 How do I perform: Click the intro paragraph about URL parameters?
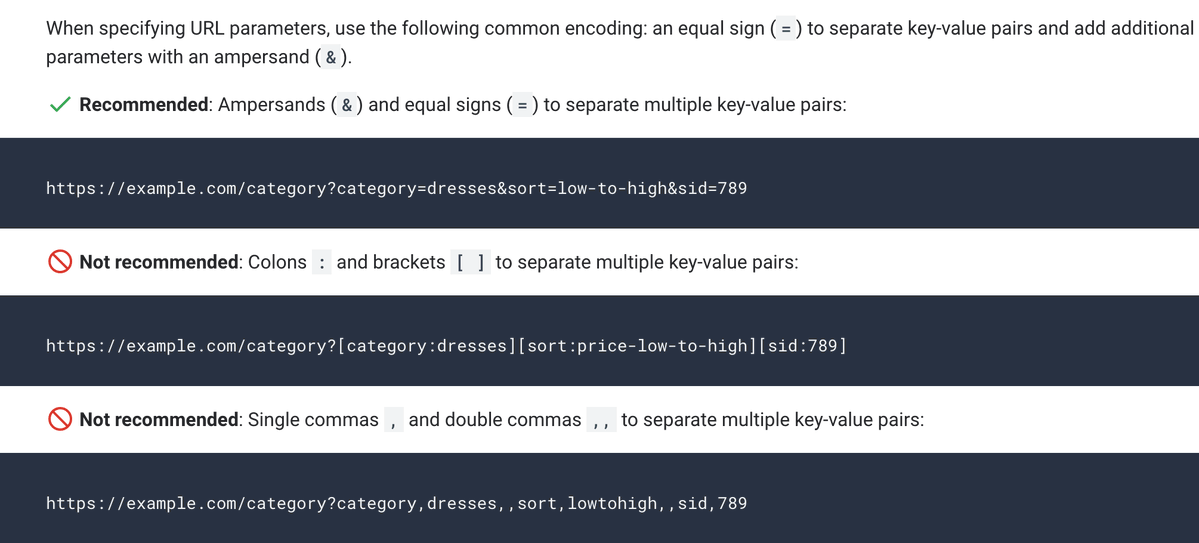tap(619, 43)
